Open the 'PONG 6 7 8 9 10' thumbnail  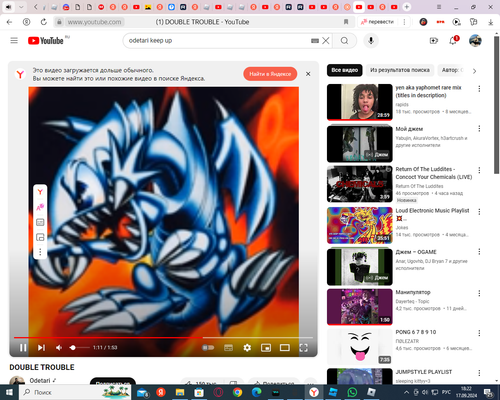tap(360, 347)
